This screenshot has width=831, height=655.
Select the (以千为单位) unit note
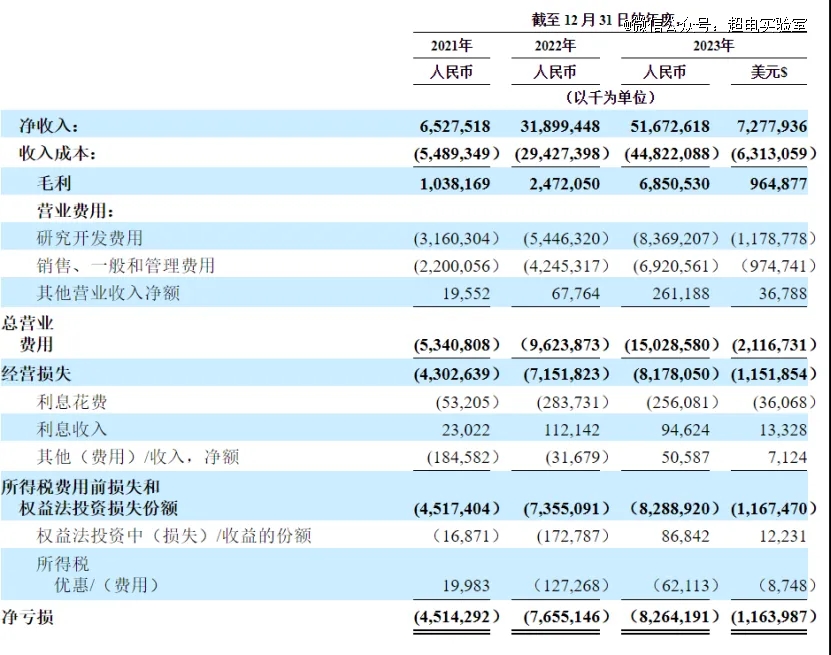tap(610, 98)
